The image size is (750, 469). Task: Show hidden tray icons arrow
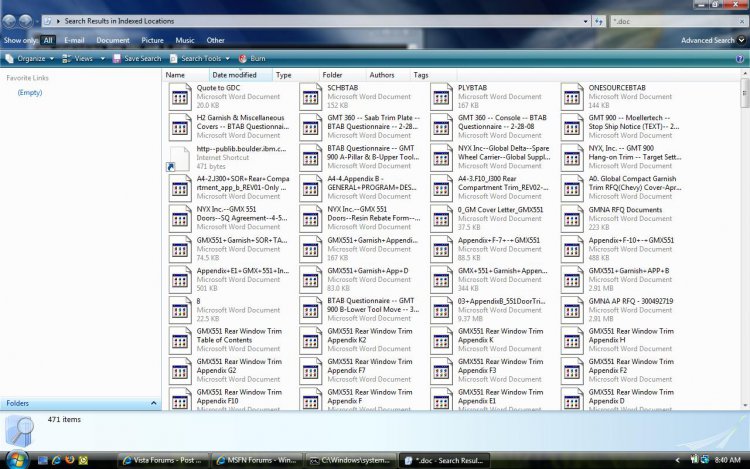click(x=677, y=460)
